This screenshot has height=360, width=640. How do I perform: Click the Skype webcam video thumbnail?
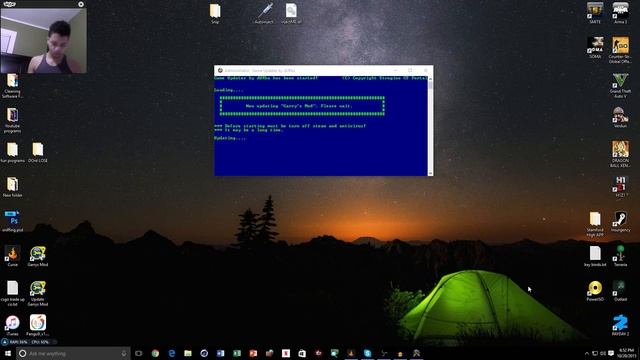tap(43, 40)
